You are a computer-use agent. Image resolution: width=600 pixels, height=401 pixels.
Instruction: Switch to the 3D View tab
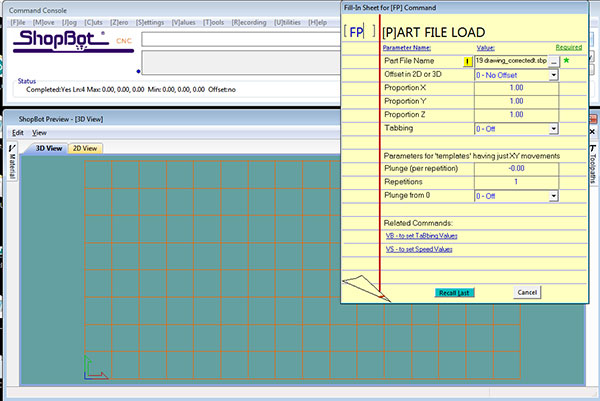coord(49,148)
